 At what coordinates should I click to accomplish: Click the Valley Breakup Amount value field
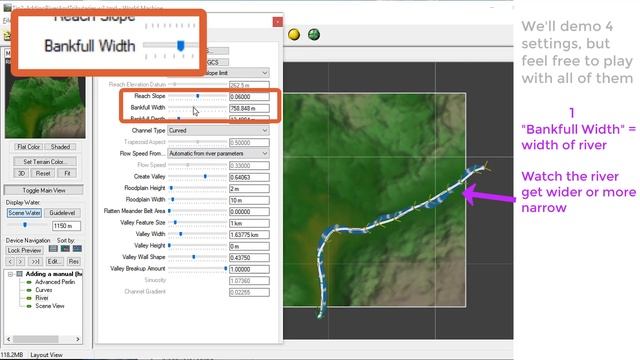coord(249,269)
